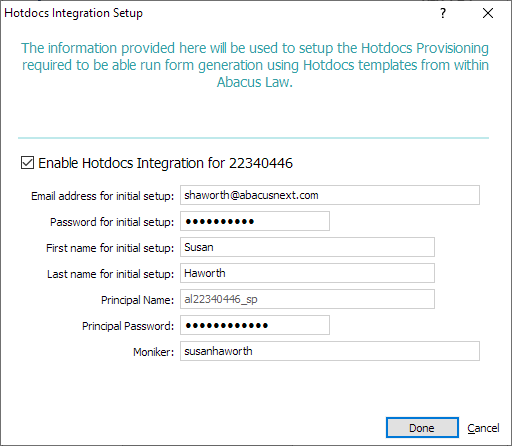The width and height of the screenshot is (512, 446).
Task: Click the Last name for initial setup label
Action: (x=111, y=274)
